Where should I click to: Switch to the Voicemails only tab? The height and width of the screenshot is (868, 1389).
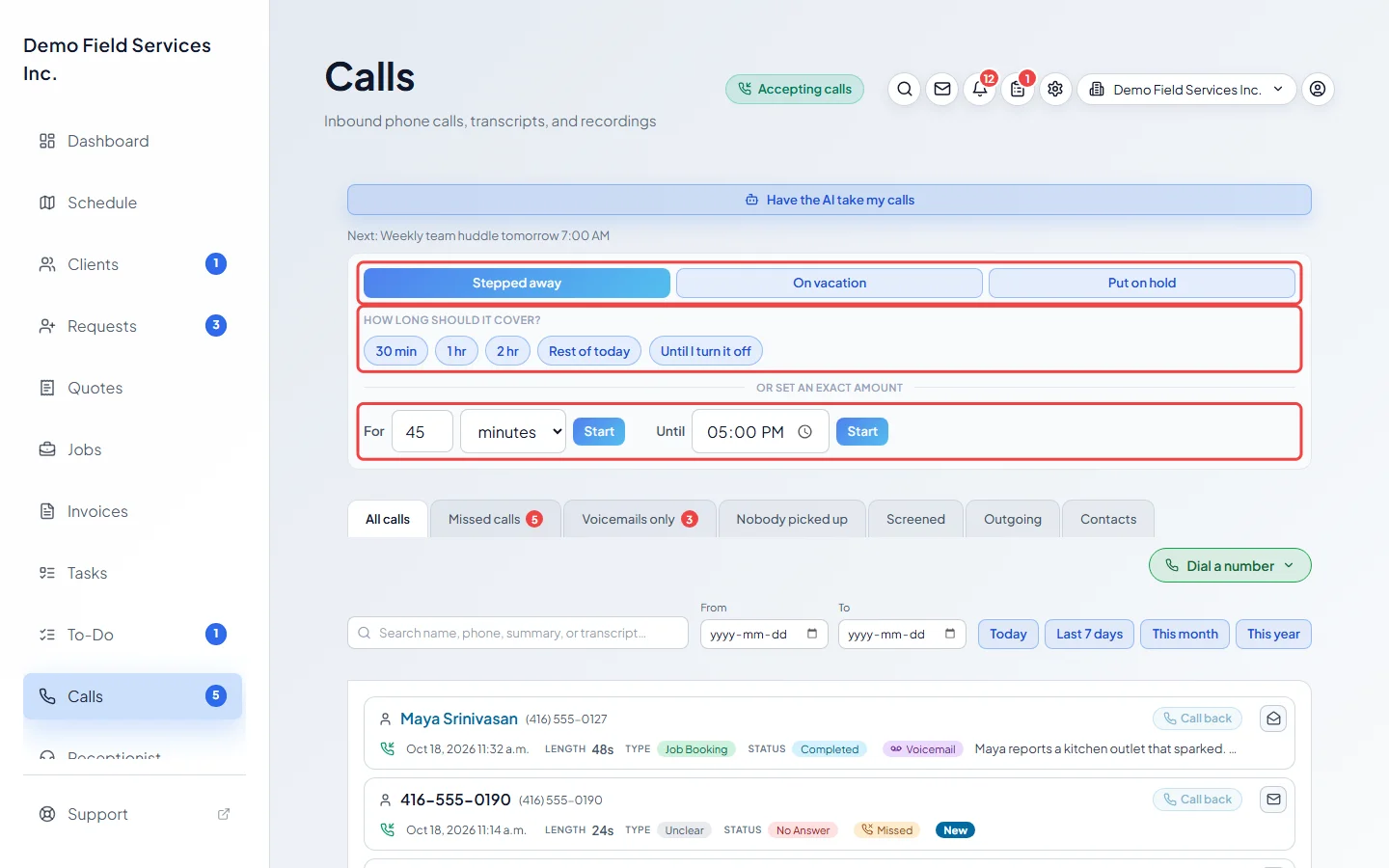[640, 519]
